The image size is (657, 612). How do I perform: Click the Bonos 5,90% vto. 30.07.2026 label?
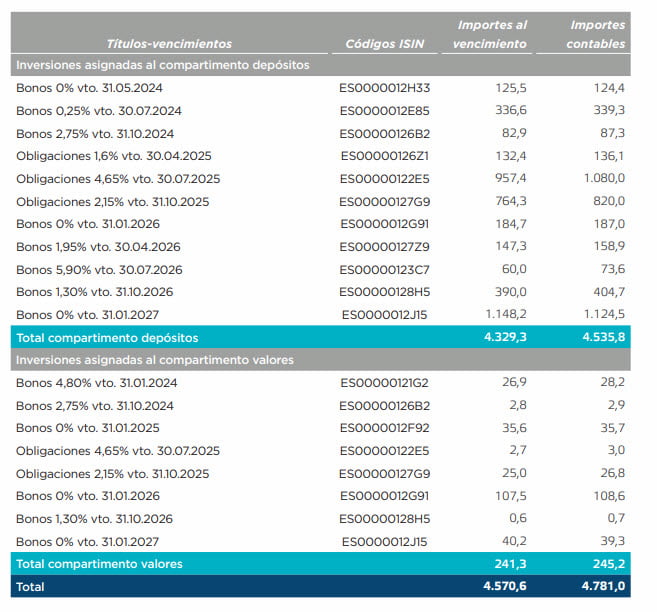94,269
